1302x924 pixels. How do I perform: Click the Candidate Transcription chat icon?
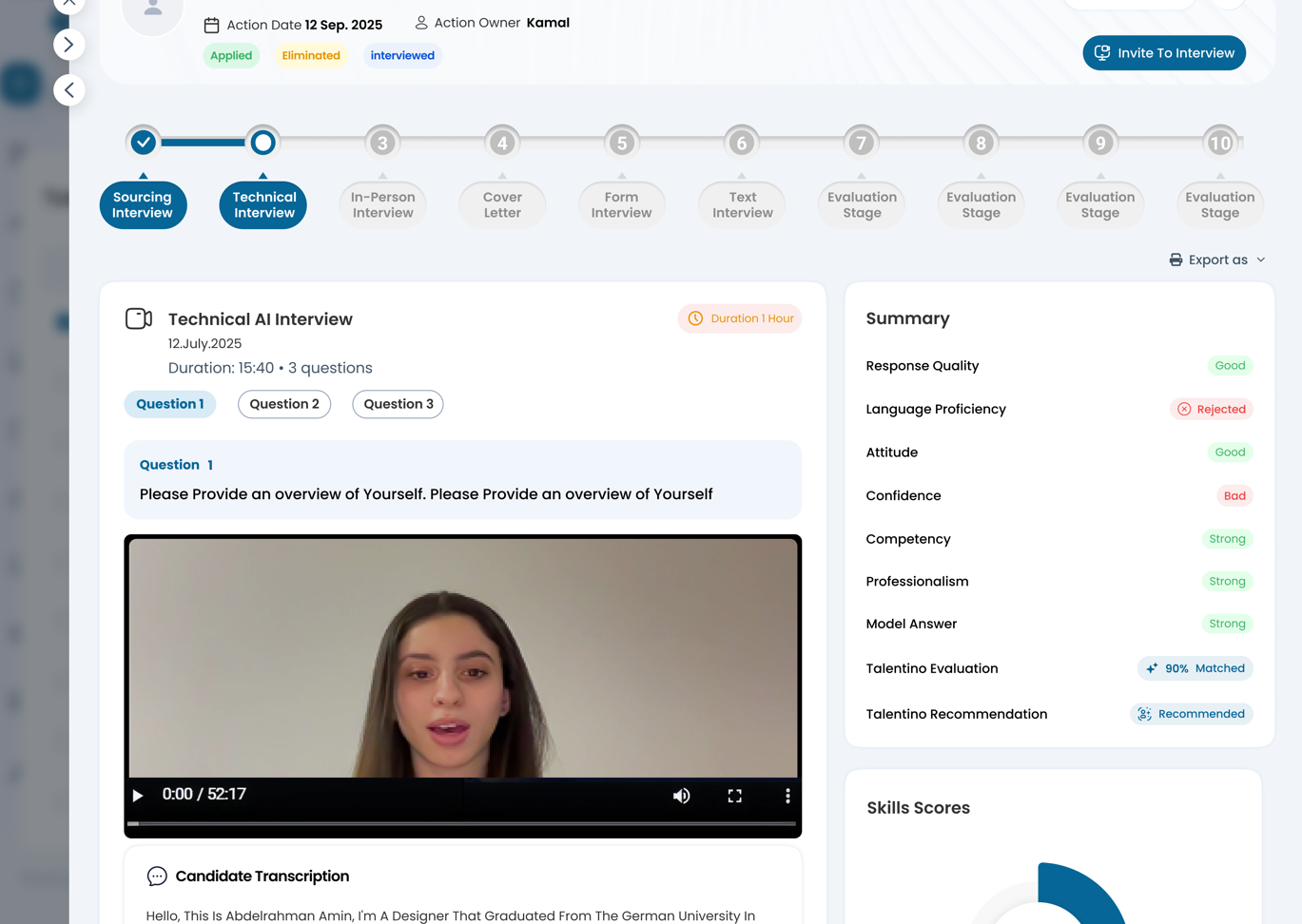(x=157, y=876)
